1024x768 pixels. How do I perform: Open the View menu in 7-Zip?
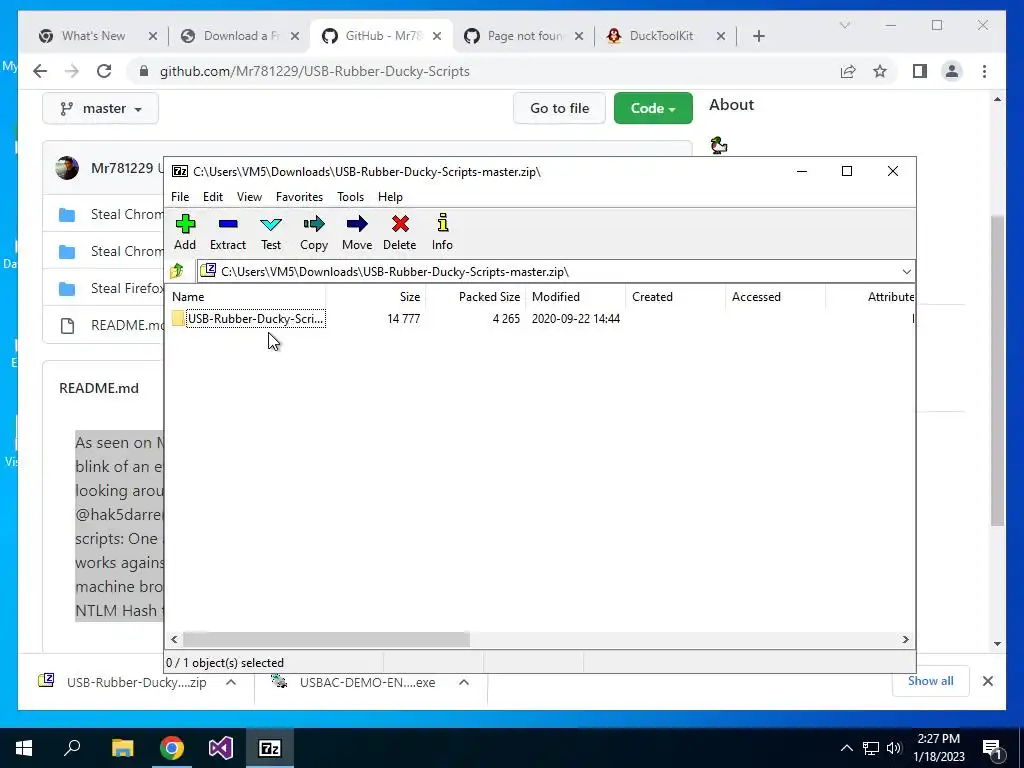click(x=249, y=197)
